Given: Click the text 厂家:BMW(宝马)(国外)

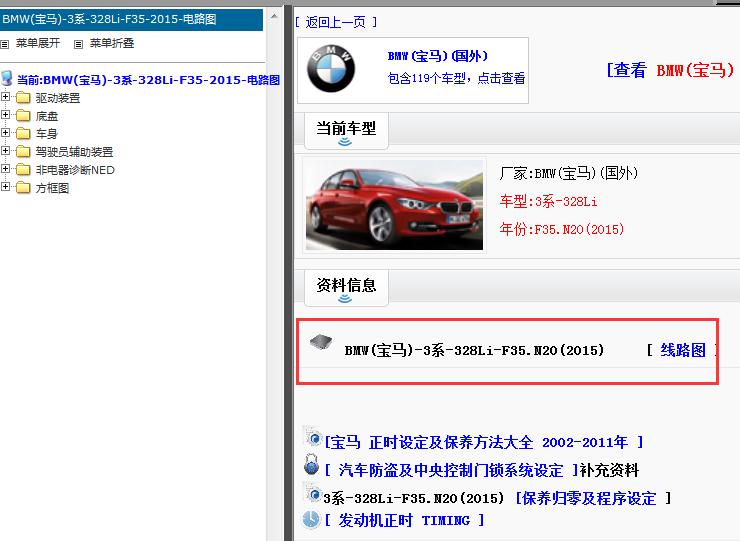Looking at the screenshot, I should 569,173.
